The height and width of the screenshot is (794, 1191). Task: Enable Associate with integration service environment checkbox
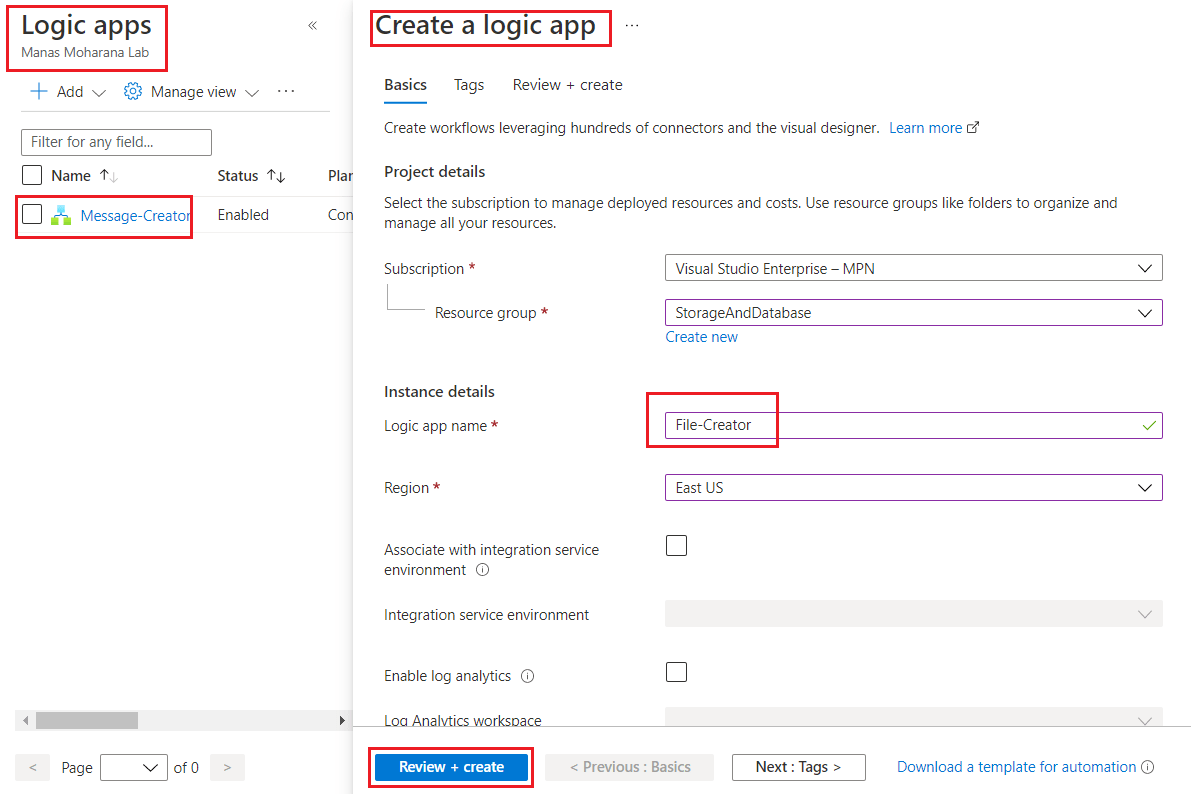[676, 546]
